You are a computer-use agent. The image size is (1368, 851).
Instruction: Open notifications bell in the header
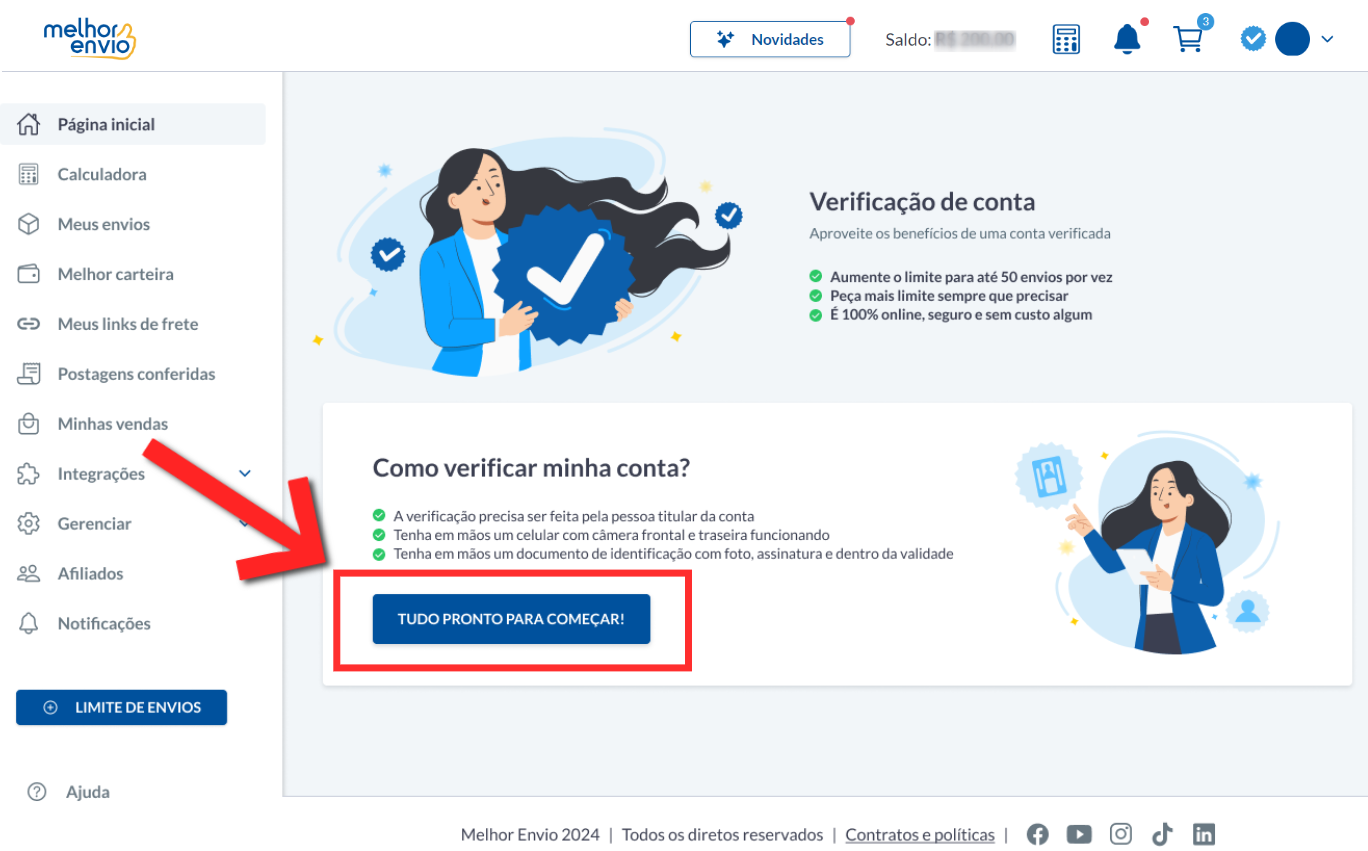coord(1127,39)
